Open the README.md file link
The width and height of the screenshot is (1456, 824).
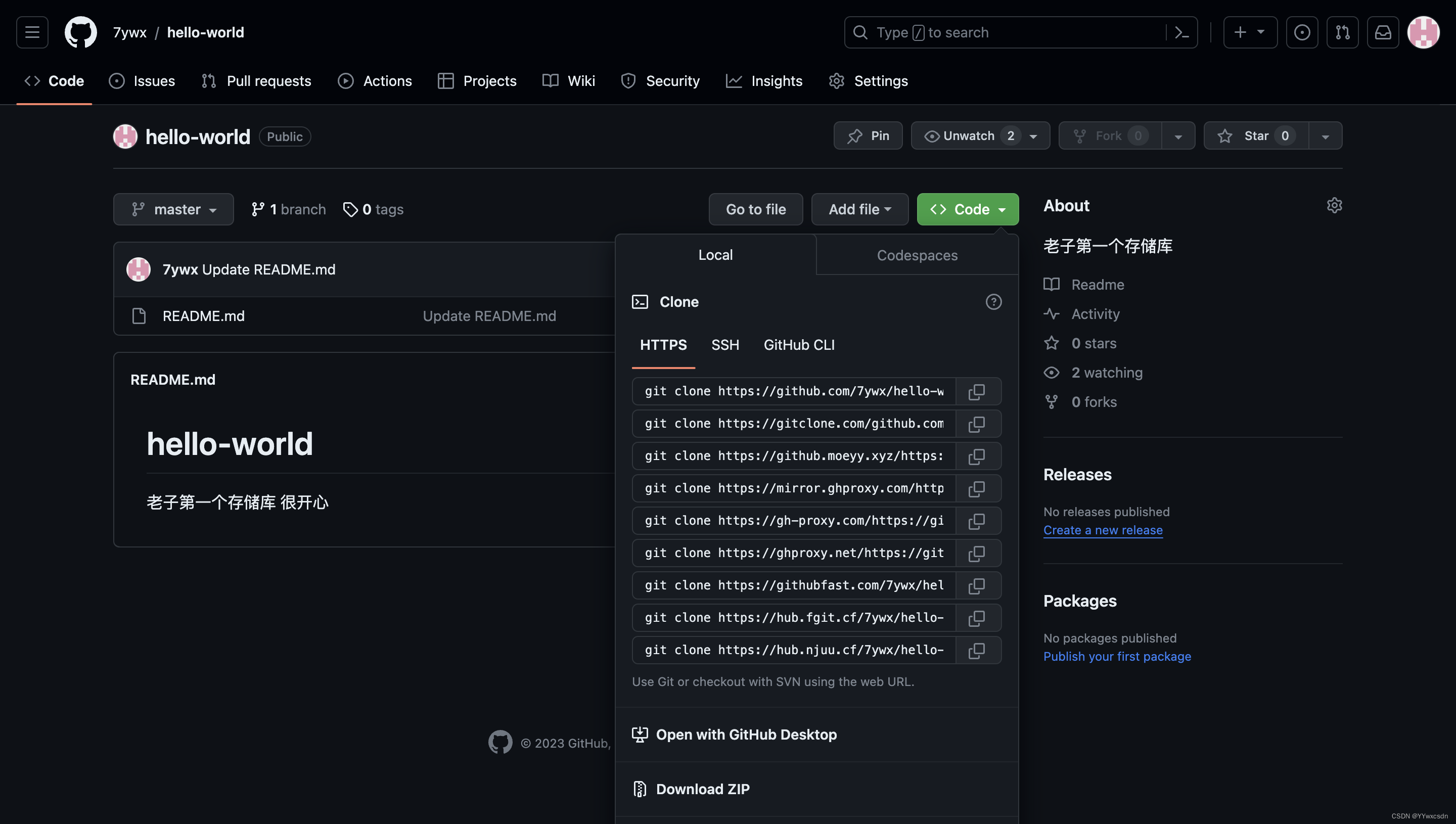[x=203, y=316]
